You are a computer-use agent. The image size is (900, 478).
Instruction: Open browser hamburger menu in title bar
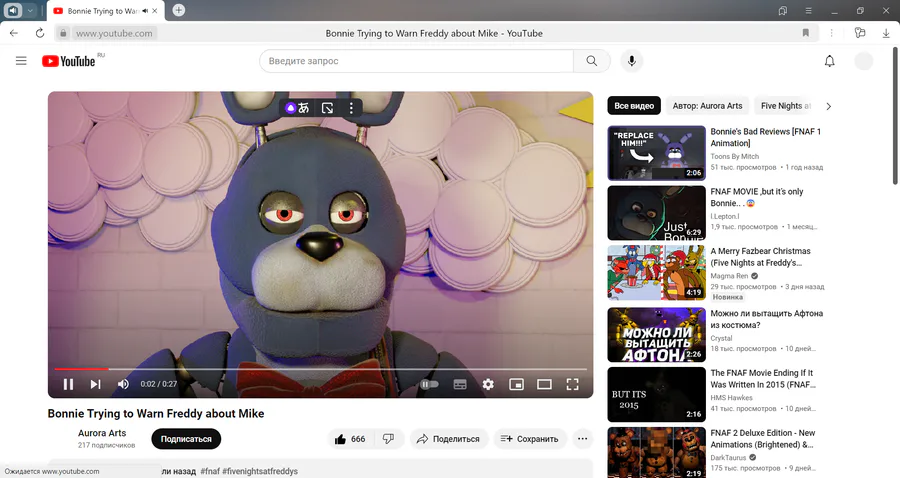(x=808, y=10)
